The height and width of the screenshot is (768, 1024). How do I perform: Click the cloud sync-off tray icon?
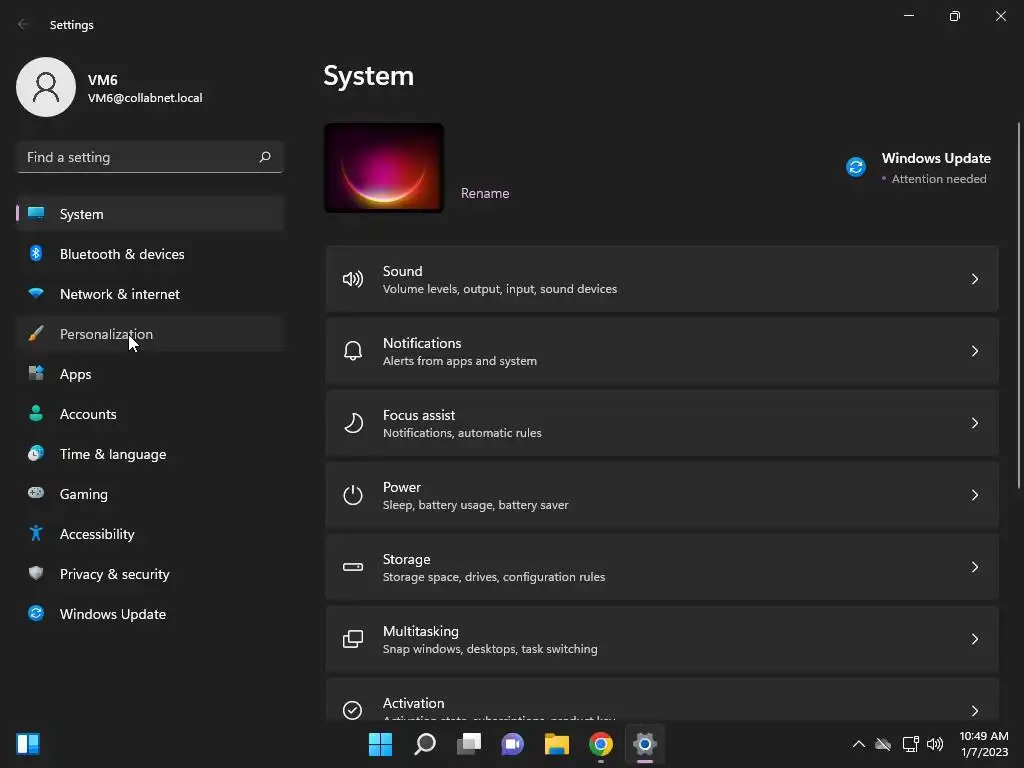pyautogui.click(x=883, y=744)
